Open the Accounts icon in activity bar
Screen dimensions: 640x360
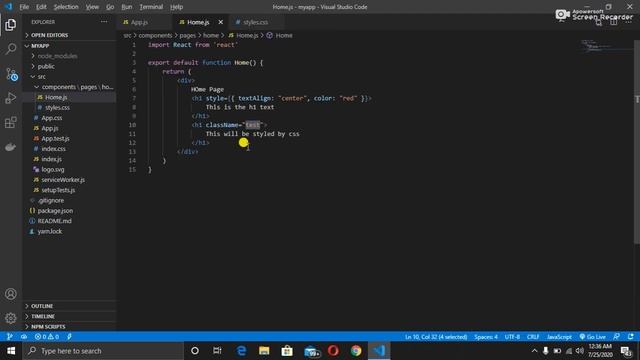[x=11, y=294]
